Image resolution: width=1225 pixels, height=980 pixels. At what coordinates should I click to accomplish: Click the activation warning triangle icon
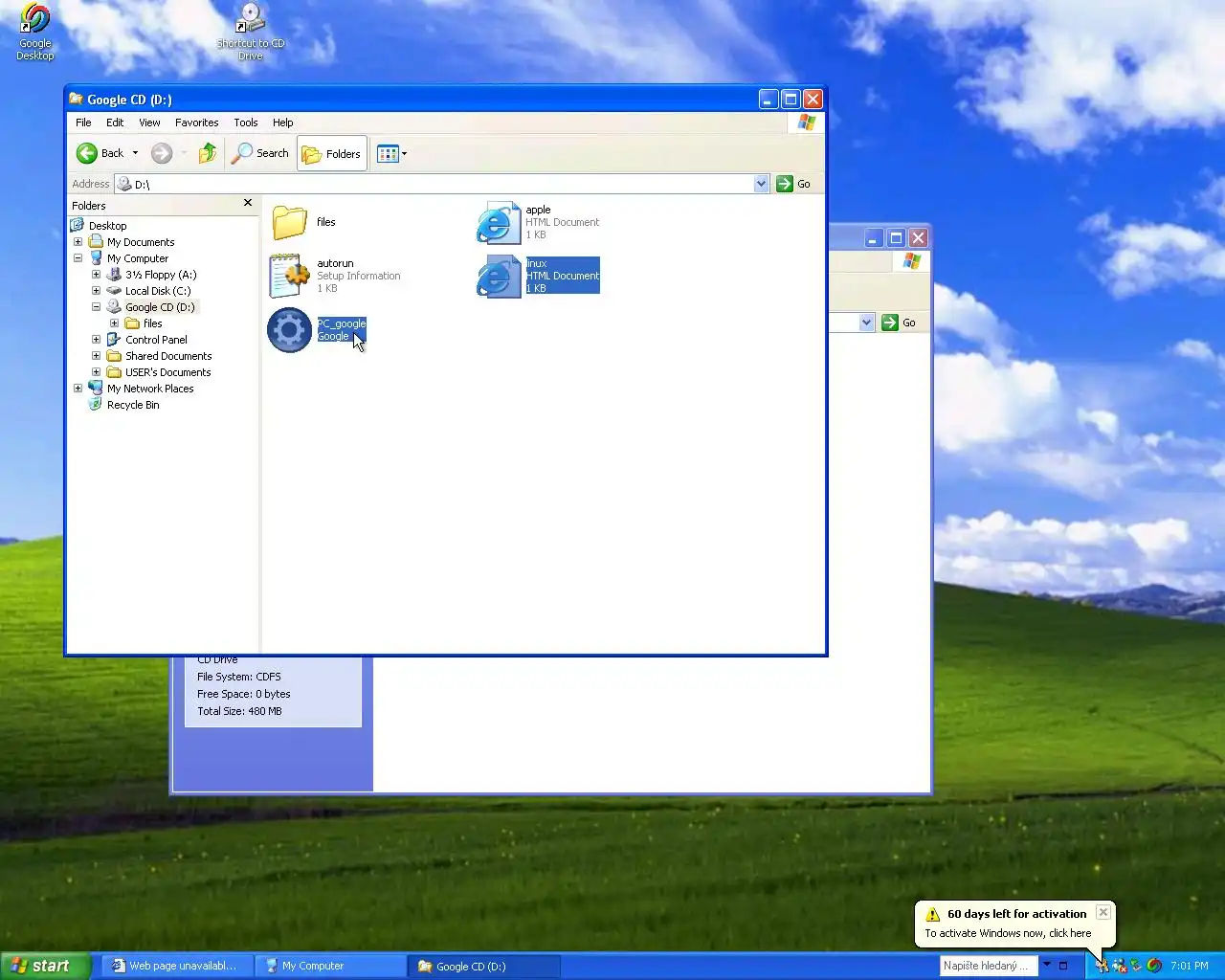tap(933, 914)
